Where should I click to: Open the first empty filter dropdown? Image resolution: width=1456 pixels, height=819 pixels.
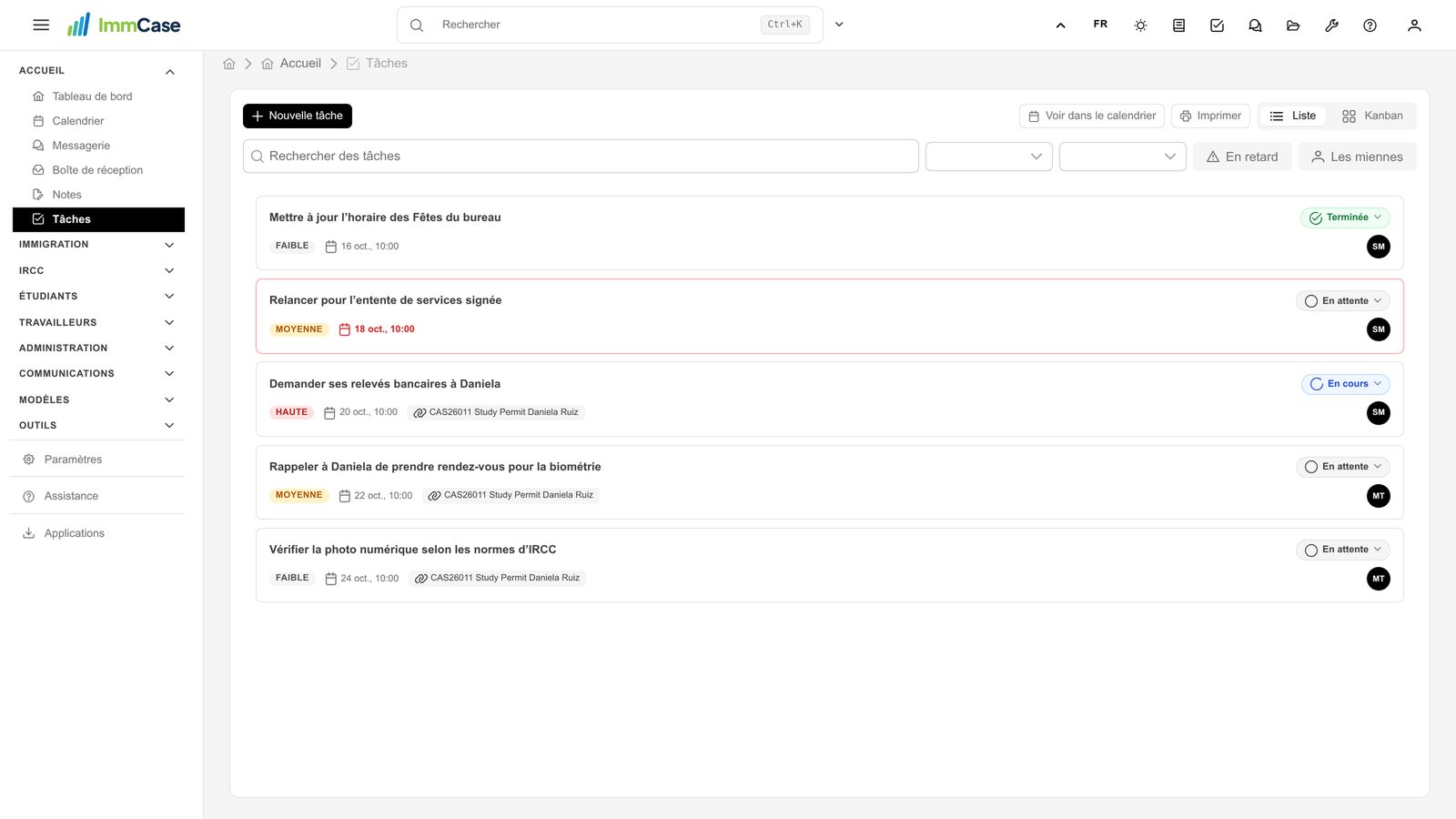click(x=989, y=157)
